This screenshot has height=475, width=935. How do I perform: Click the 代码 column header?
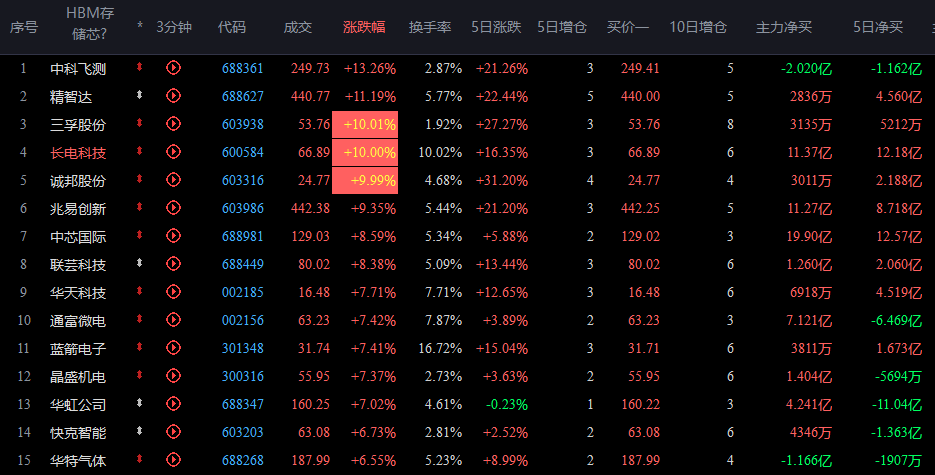click(231, 27)
